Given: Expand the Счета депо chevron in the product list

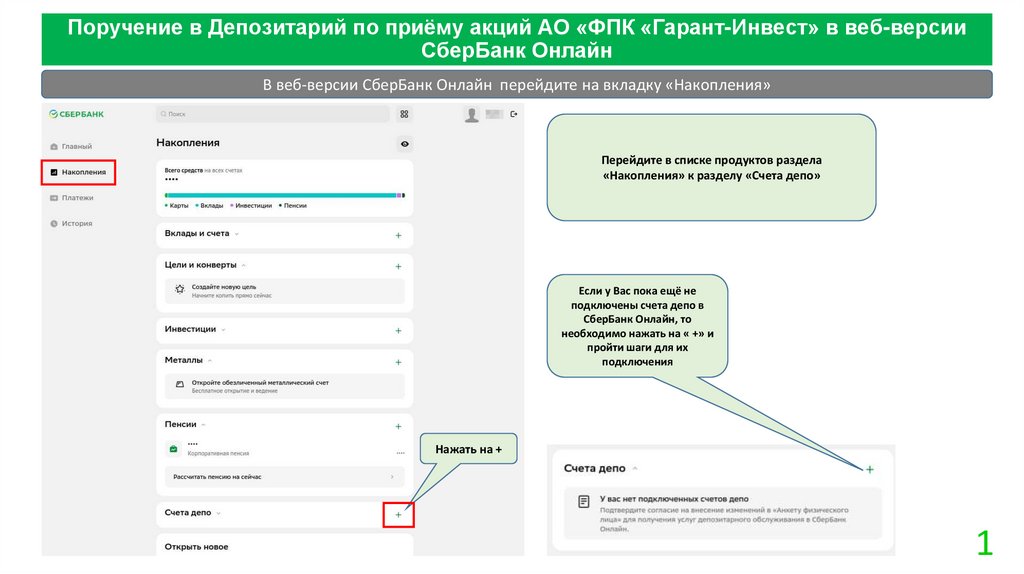Looking at the screenshot, I should point(218,513).
